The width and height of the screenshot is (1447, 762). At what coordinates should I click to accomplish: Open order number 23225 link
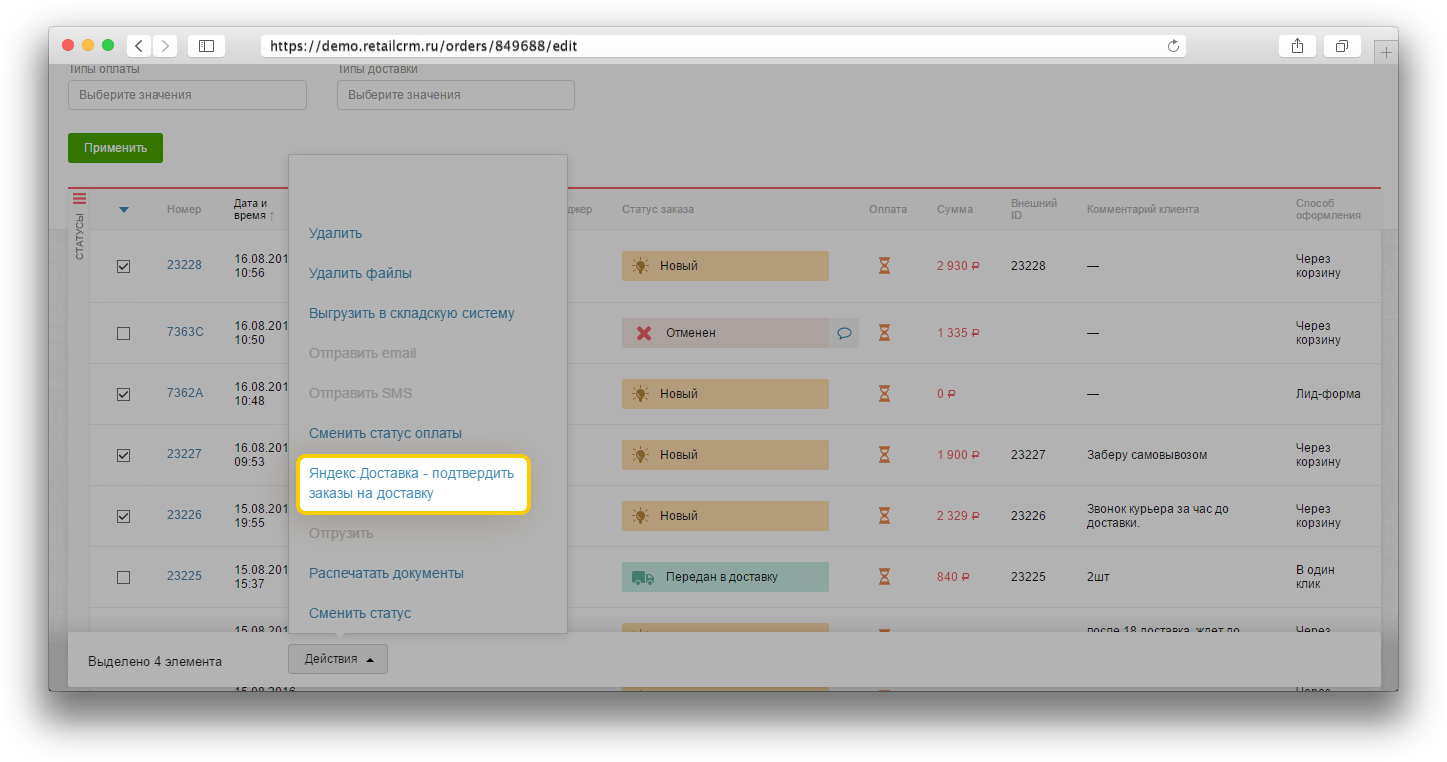pos(184,576)
